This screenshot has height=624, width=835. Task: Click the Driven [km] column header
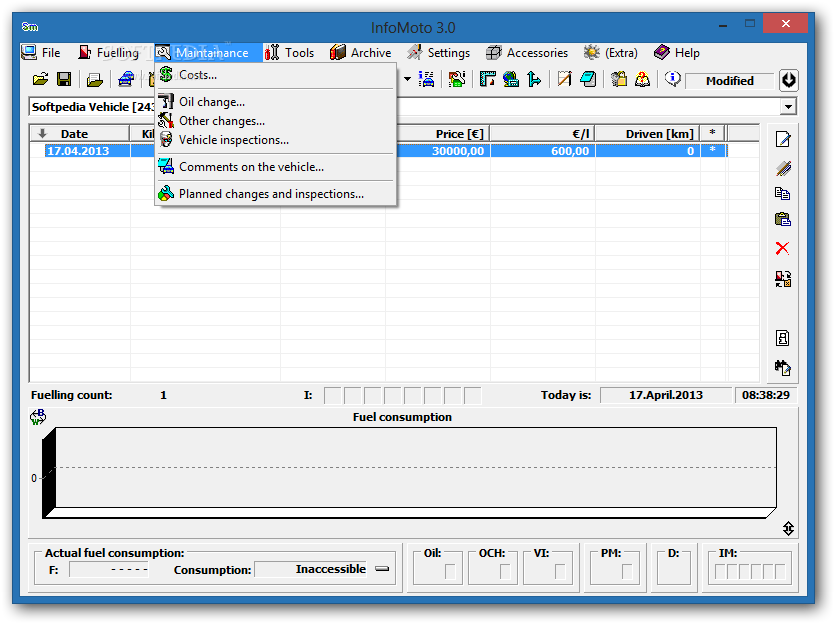tap(648, 134)
